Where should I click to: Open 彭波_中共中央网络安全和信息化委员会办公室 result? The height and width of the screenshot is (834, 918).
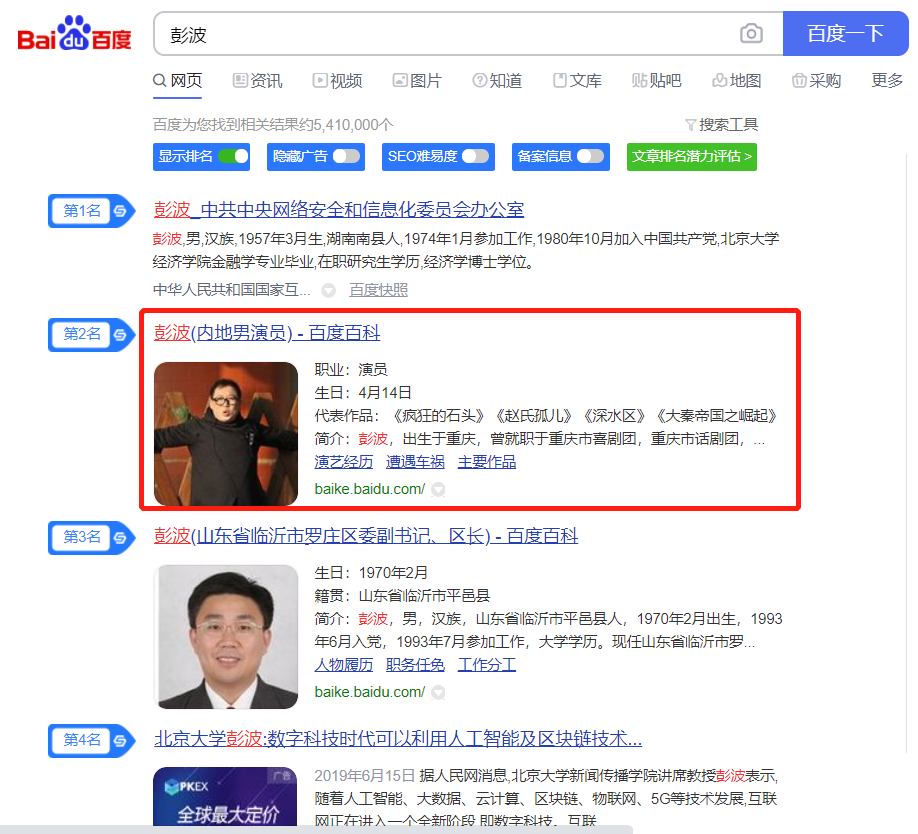(339, 210)
